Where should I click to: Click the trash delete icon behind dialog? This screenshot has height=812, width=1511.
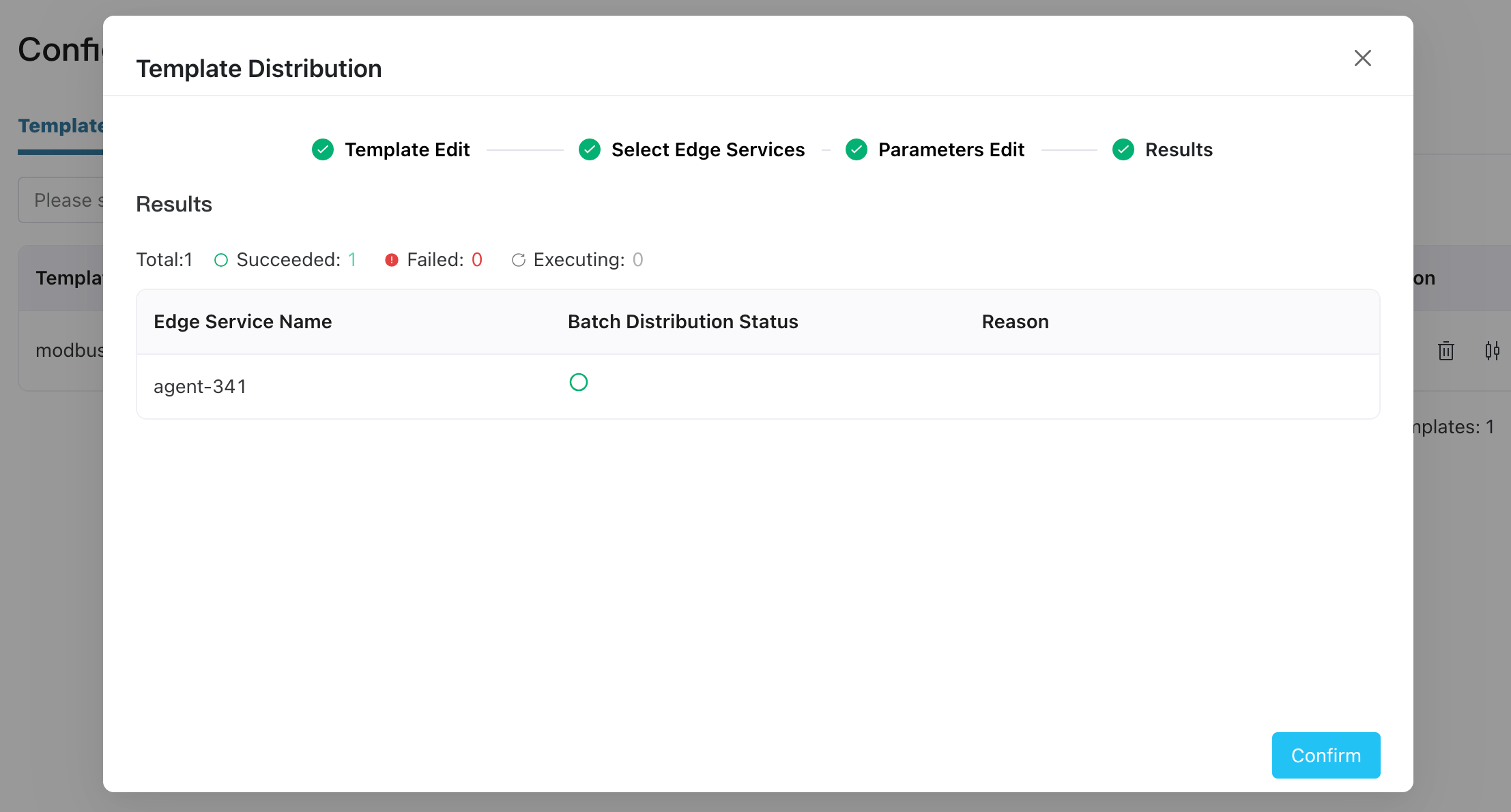click(x=1445, y=351)
